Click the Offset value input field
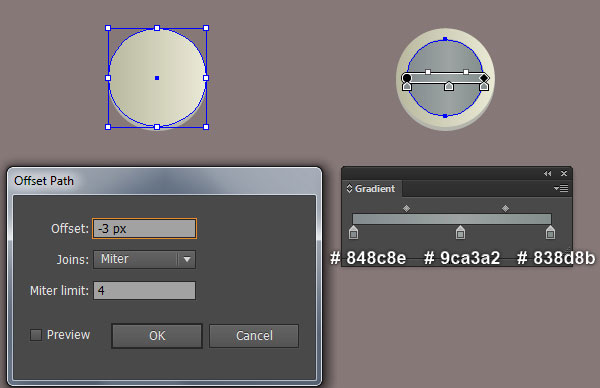Screen dimensions: 600x388 pos(145,228)
